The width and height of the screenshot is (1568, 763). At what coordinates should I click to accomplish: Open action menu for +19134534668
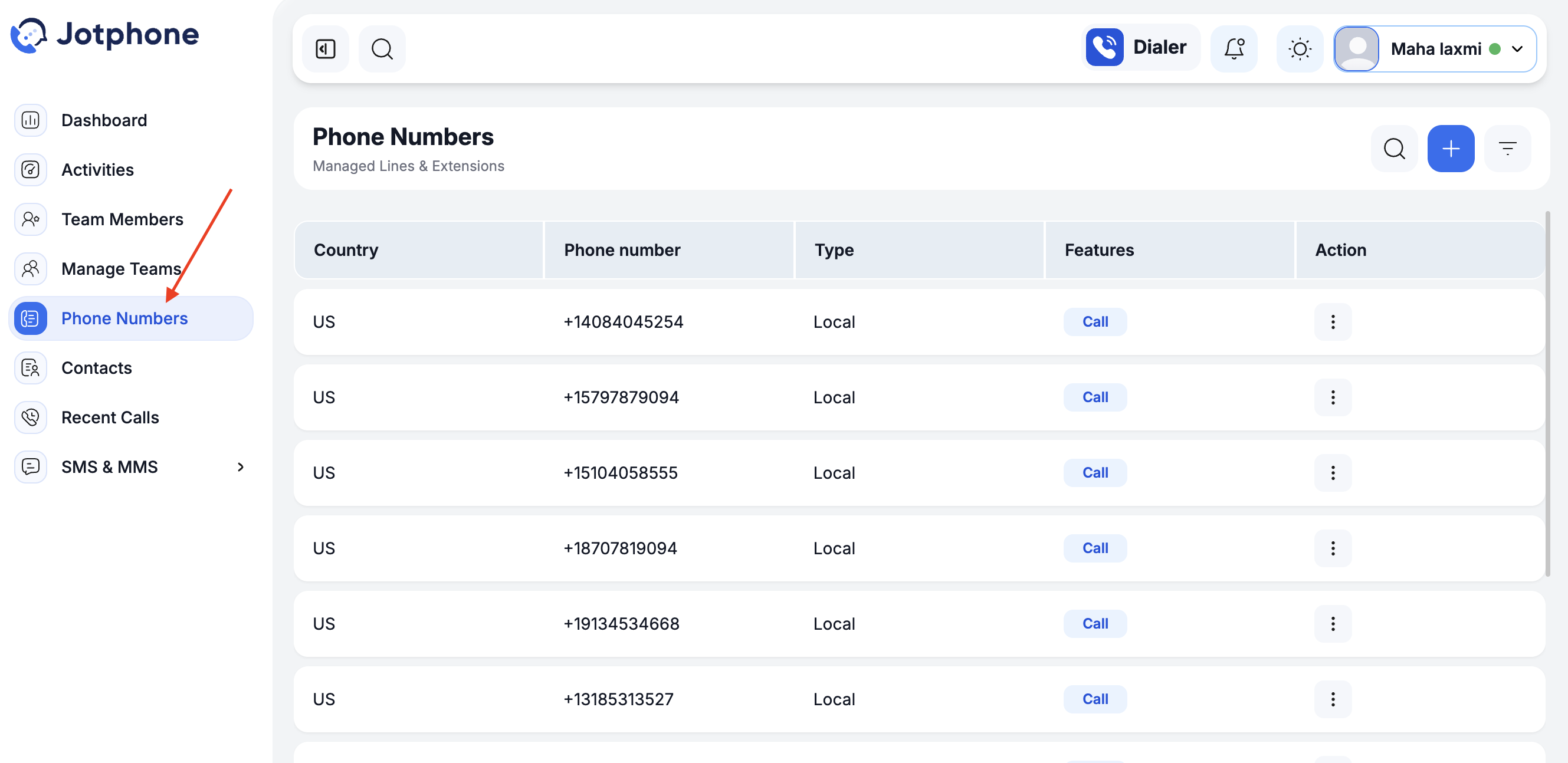point(1333,623)
